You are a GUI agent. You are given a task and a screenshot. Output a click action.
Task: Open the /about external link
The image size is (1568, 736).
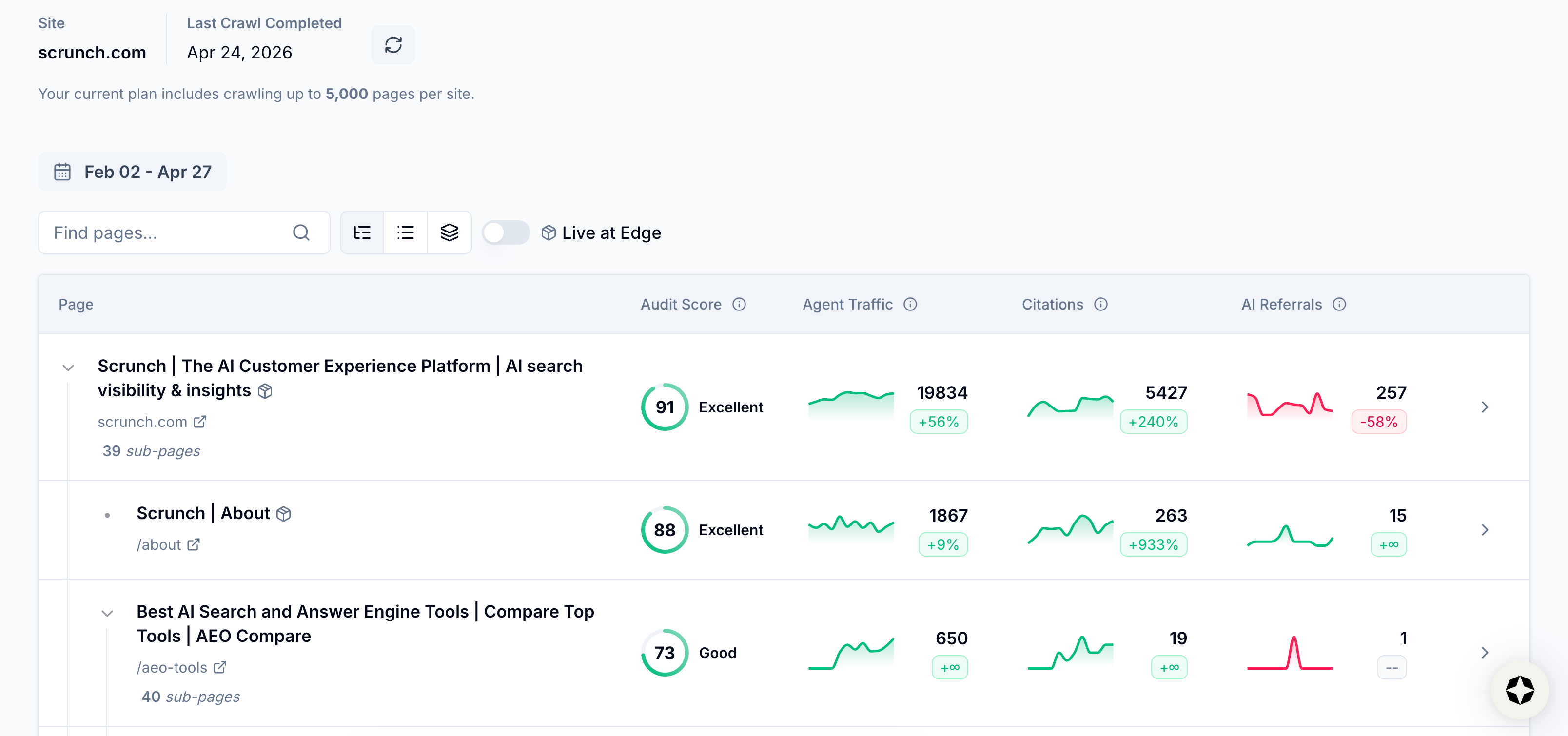click(x=168, y=544)
